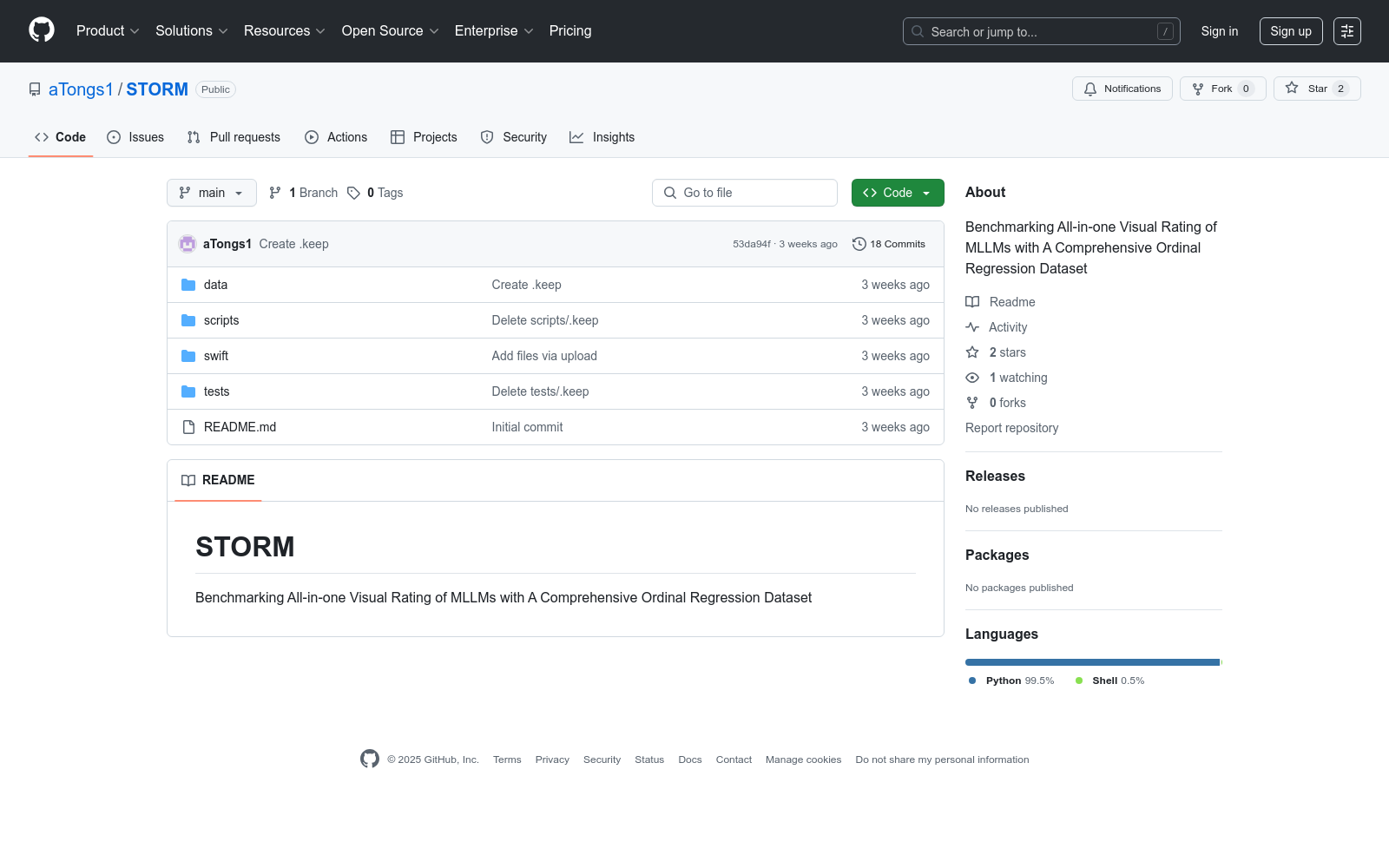Click the Notifications button
This screenshot has height=868, width=1389.
1122,89
